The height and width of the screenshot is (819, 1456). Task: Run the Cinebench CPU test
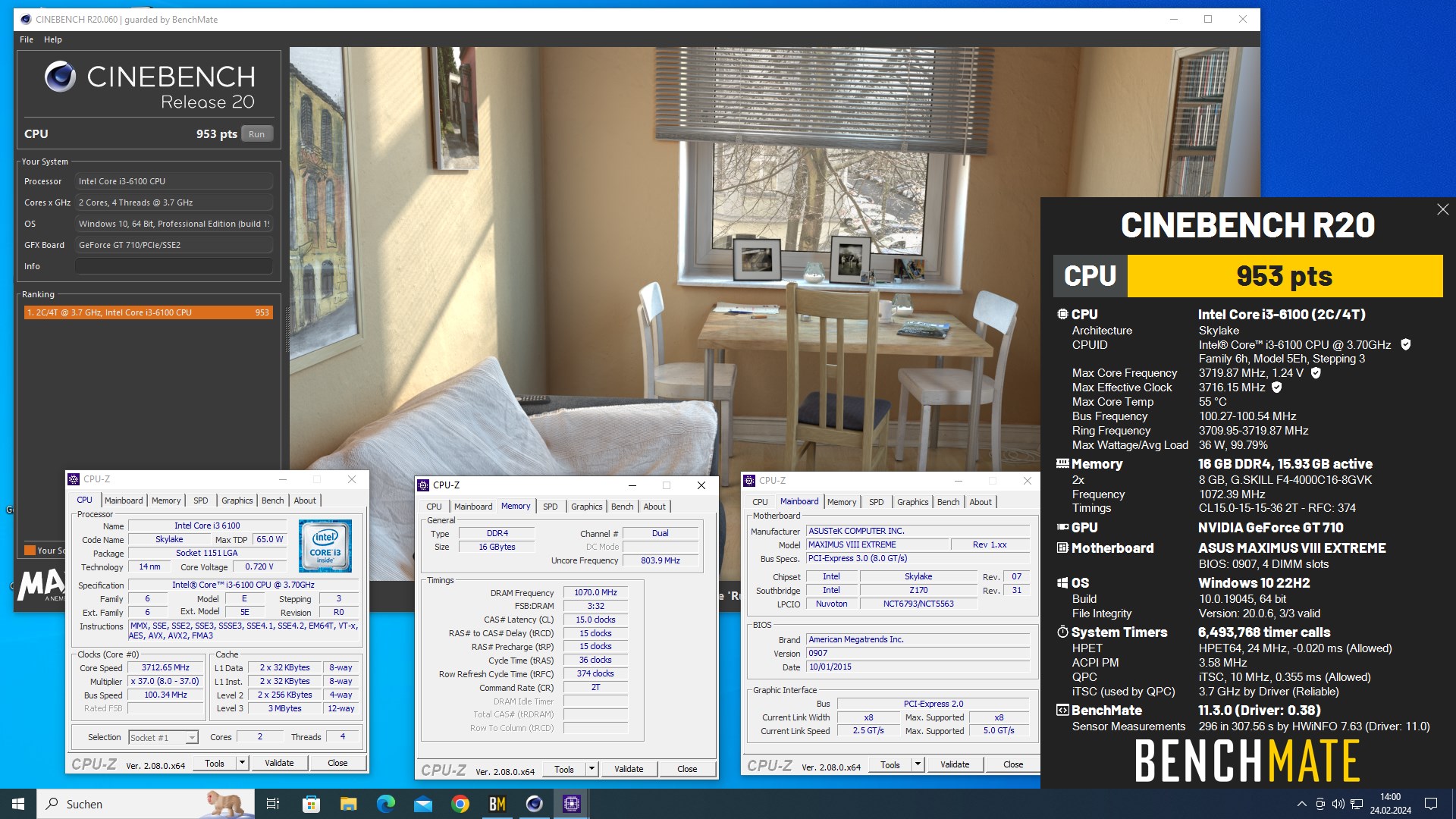click(x=257, y=134)
